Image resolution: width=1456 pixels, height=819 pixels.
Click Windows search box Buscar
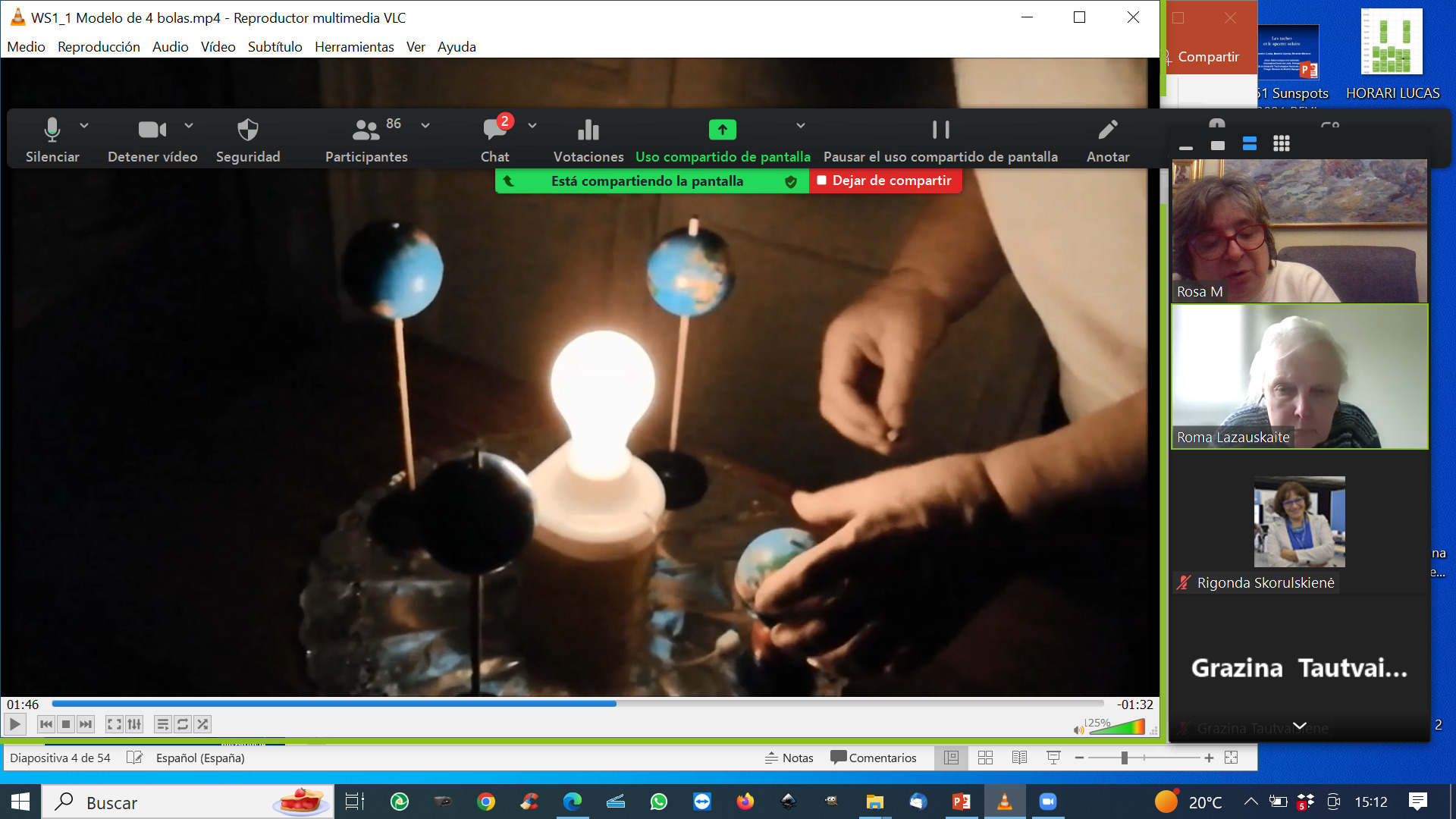click(x=187, y=802)
